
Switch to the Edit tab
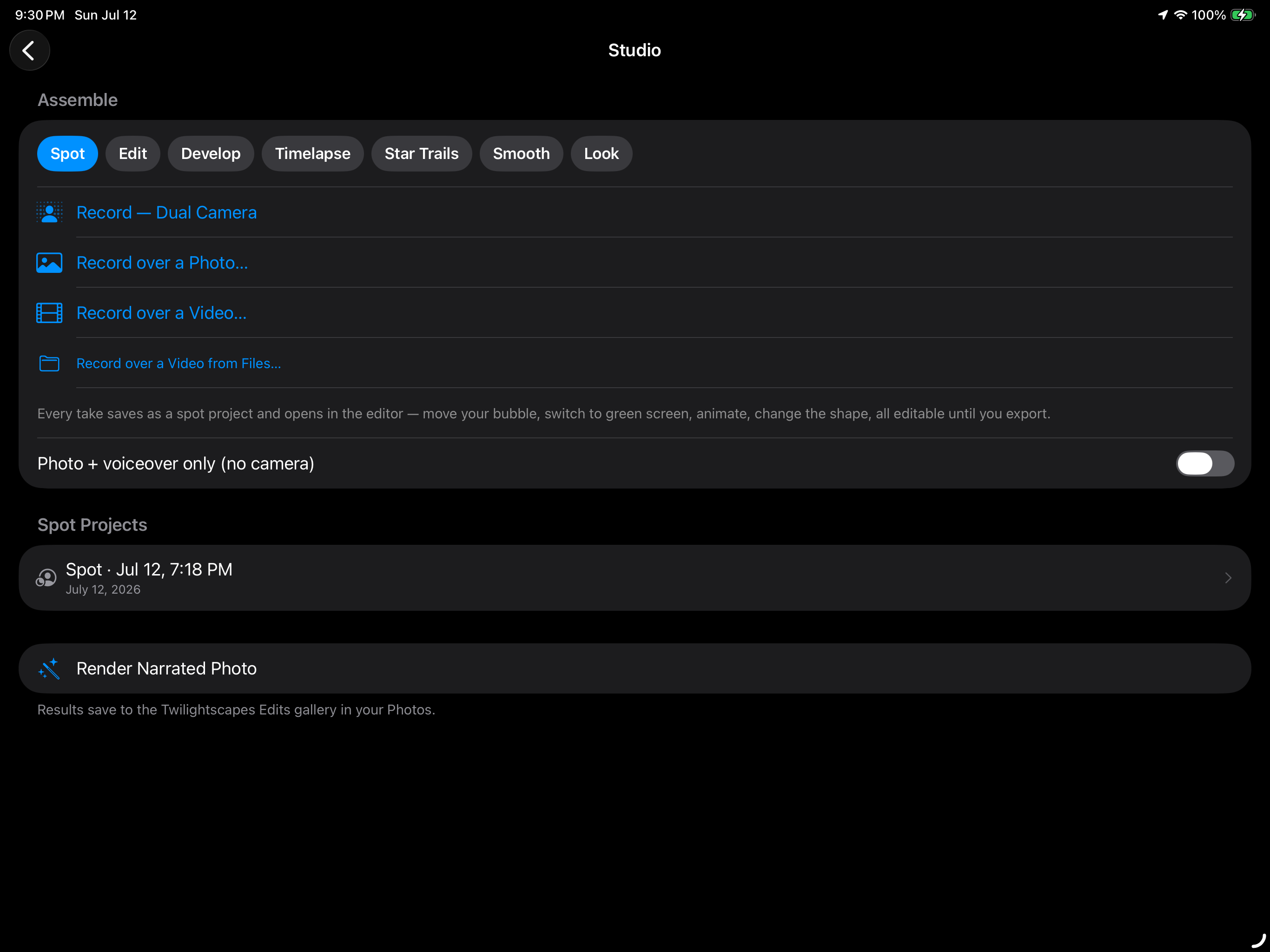coord(132,153)
